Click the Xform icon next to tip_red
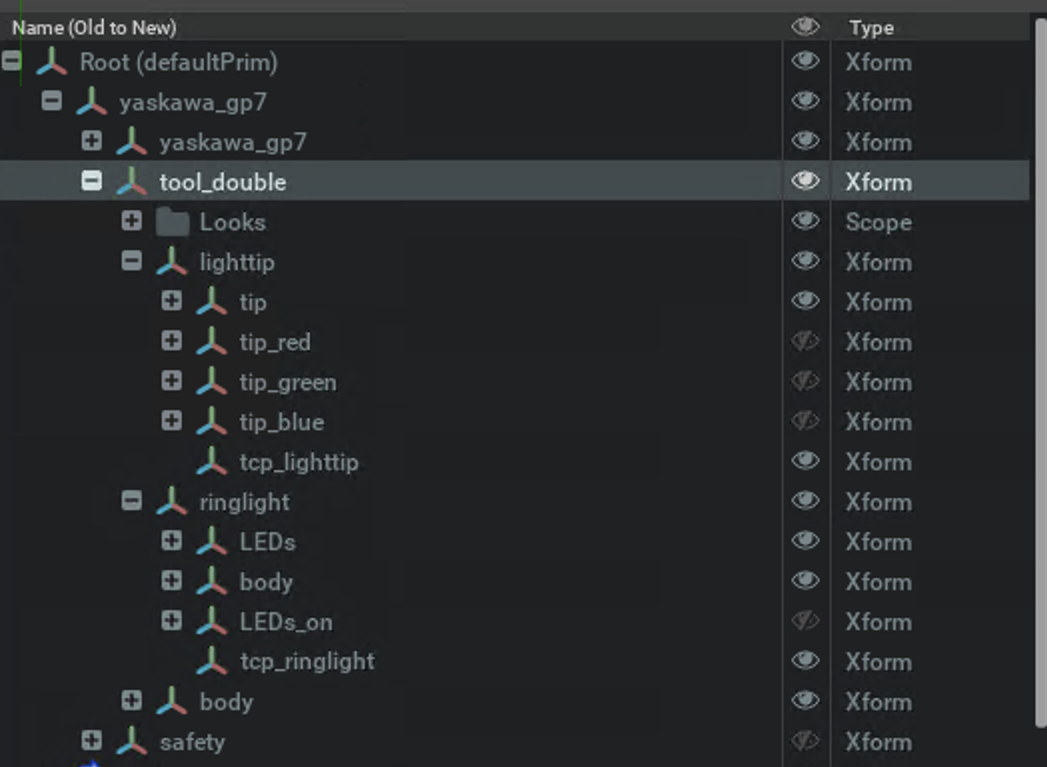 click(x=212, y=342)
